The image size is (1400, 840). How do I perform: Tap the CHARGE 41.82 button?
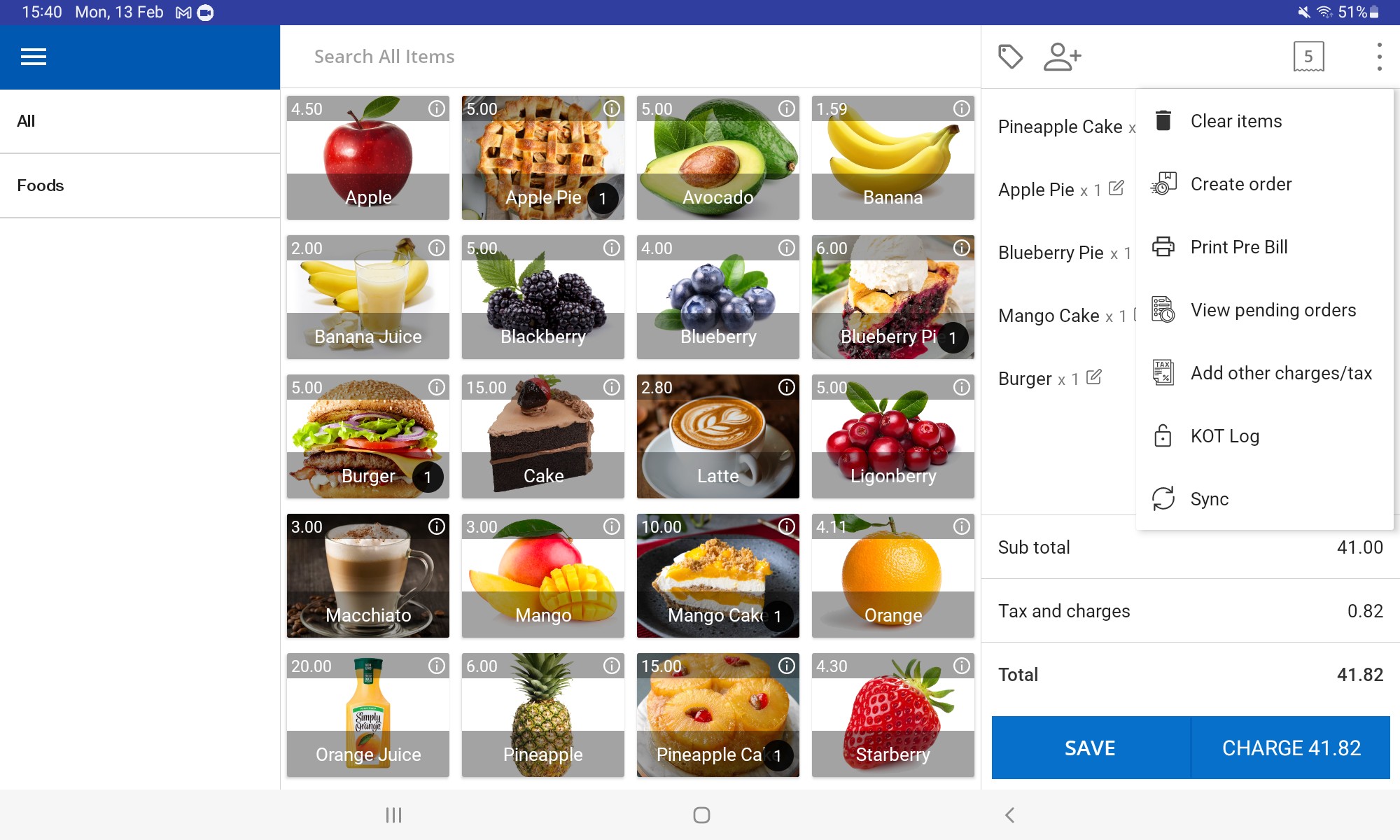[x=1291, y=748]
